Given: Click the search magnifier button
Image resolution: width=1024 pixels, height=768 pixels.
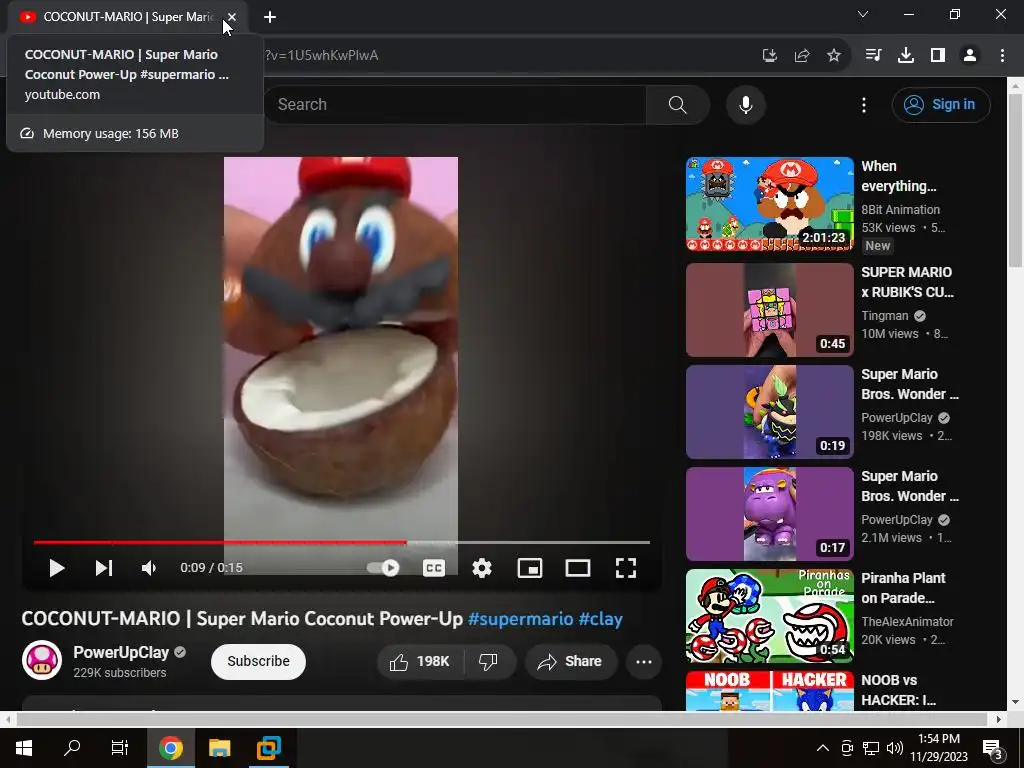Looking at the screenshot, I should point(678,104).
